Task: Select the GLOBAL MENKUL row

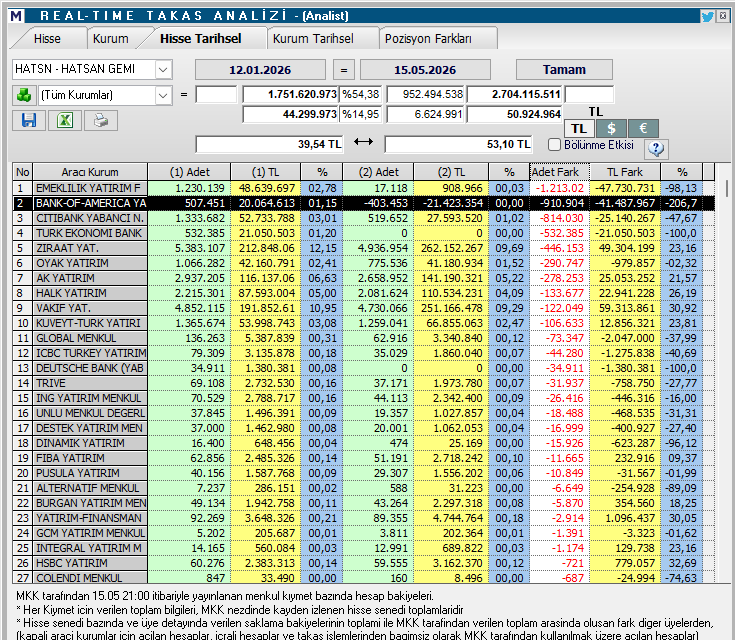Action: (363, 338)
